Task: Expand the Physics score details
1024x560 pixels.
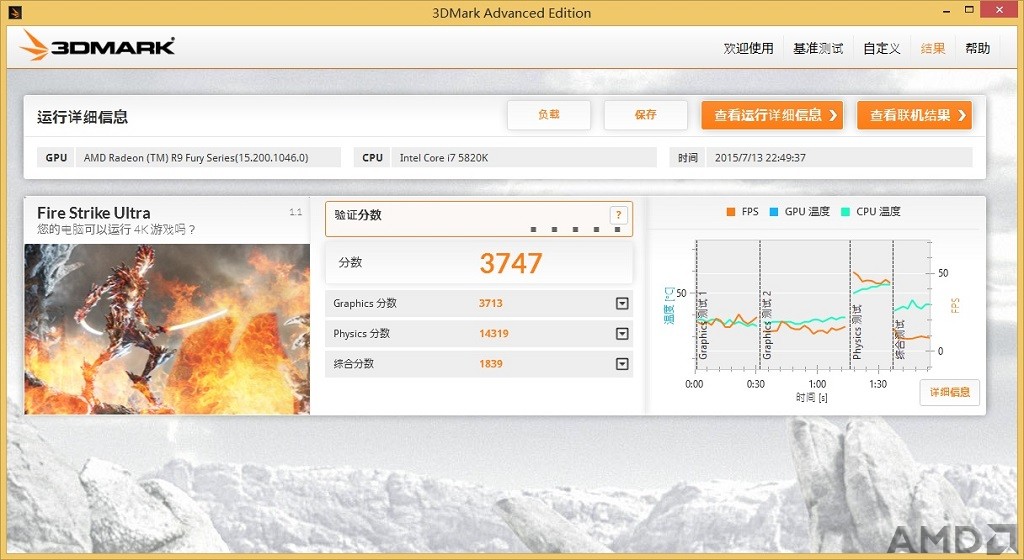Action: pos(622,334)
